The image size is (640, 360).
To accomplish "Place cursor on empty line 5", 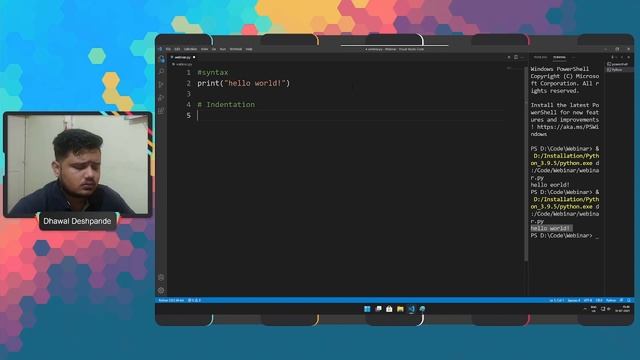I will pyautogui.click(x=350, y=116).
